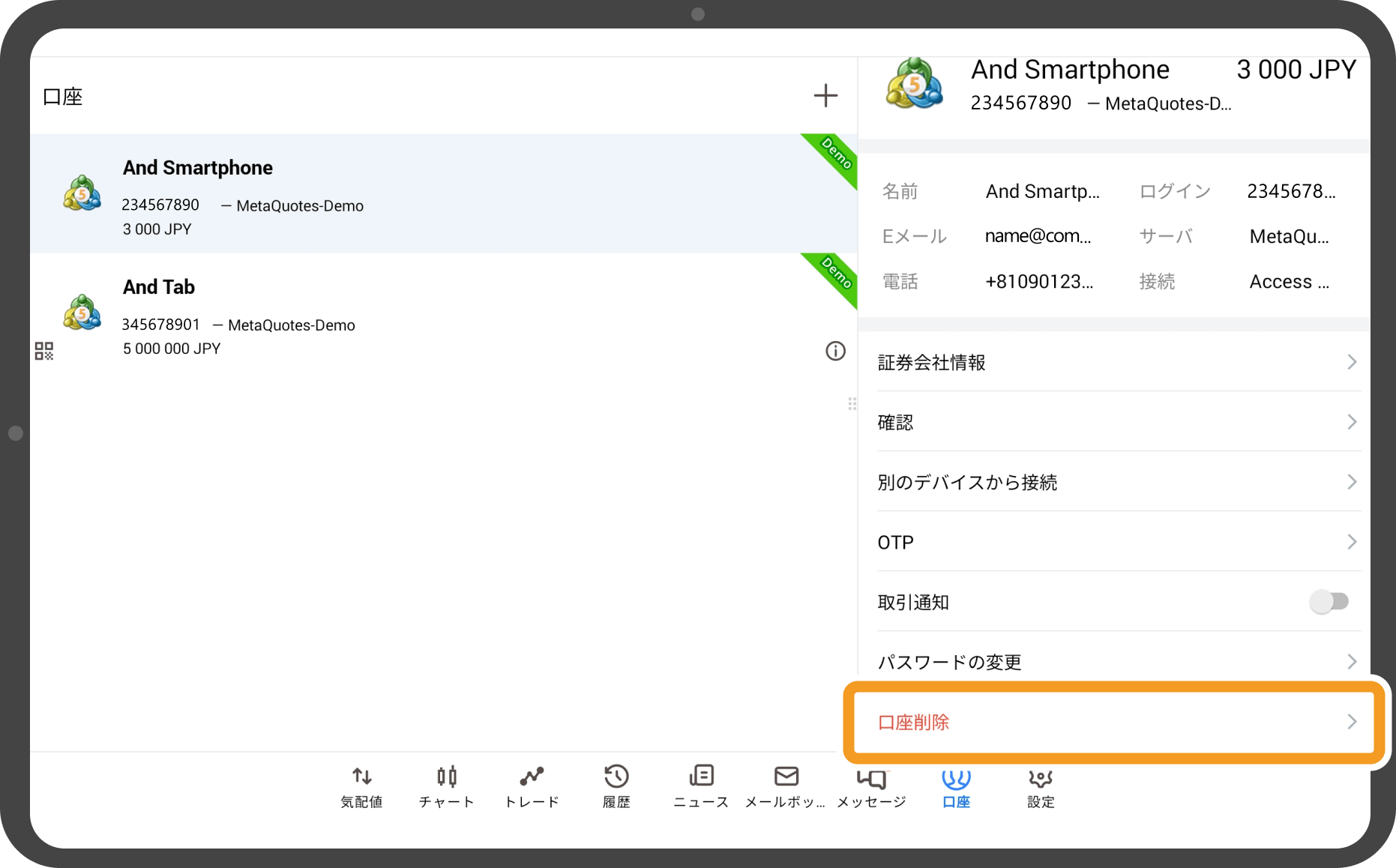Open the ニュース news tab
The width and height of the screenshot is (1396, 868).
click(x=701, y=786)
